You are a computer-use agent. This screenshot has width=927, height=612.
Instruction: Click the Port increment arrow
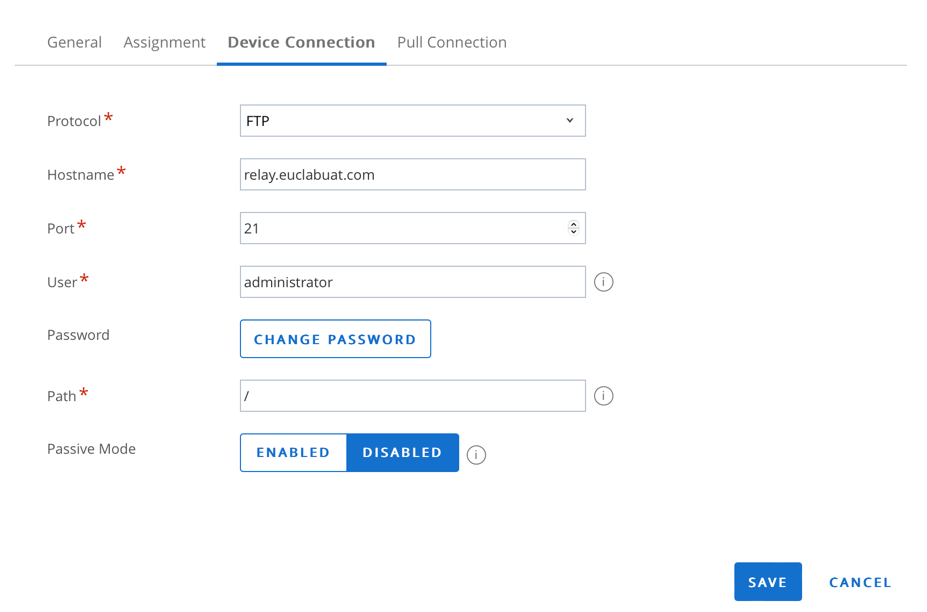[573, 222]
